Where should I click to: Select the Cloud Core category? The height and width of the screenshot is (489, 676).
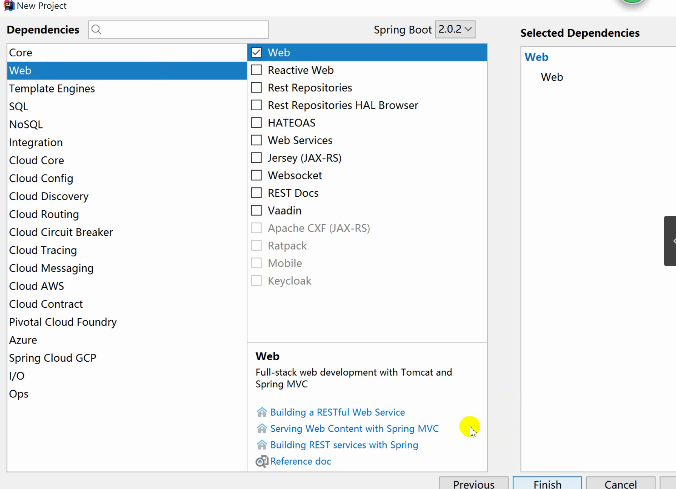pos(127,160)
